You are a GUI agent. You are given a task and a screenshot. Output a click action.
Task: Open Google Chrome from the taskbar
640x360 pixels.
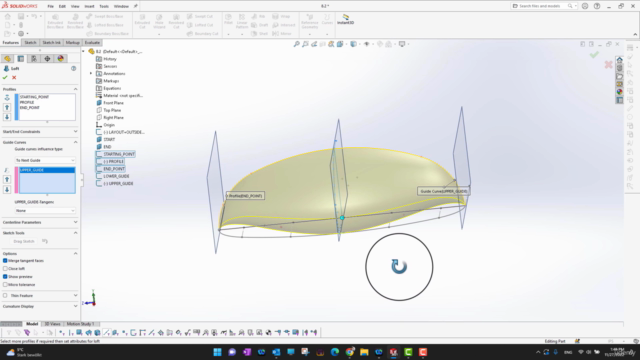[349, 352]
